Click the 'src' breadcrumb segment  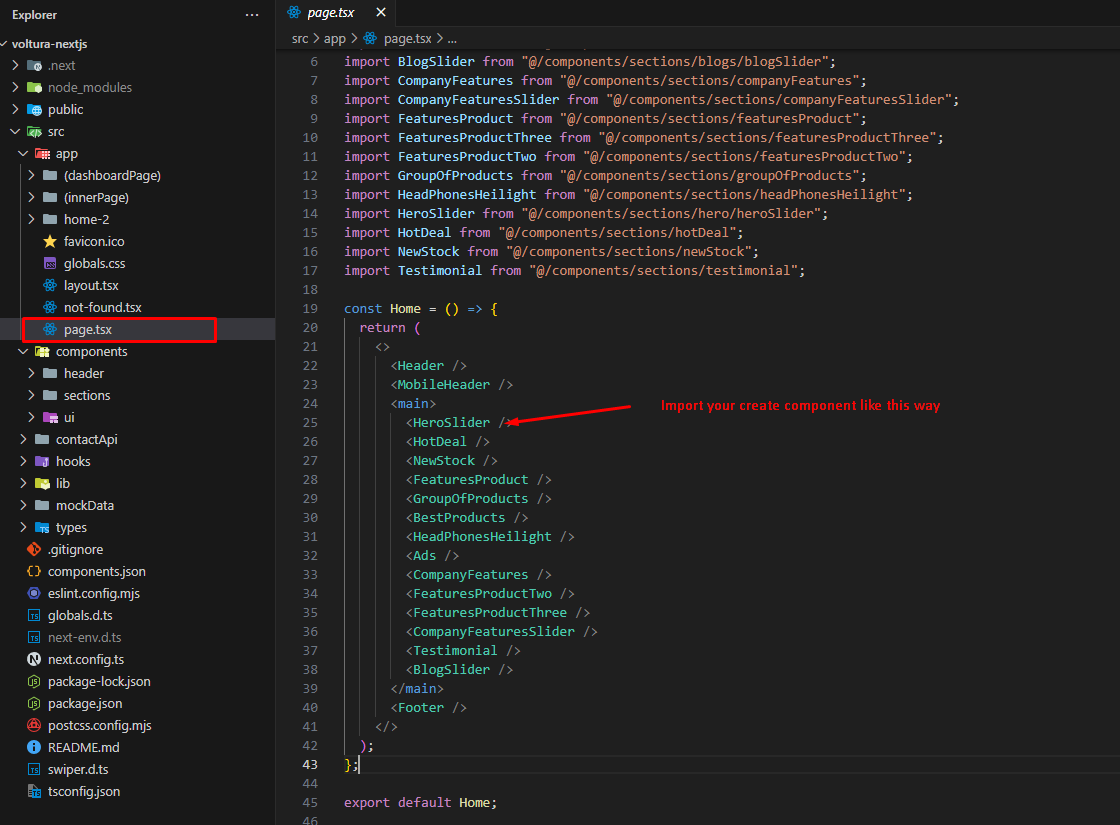(300, 38)
